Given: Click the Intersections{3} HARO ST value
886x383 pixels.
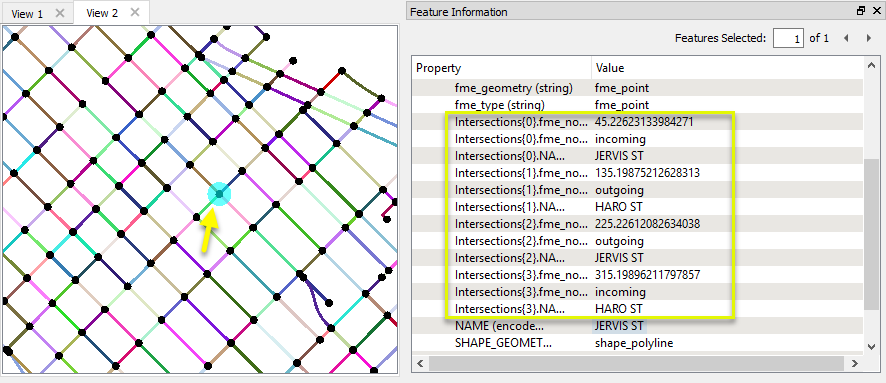Looking at the screenshot, I should (619, 309).
